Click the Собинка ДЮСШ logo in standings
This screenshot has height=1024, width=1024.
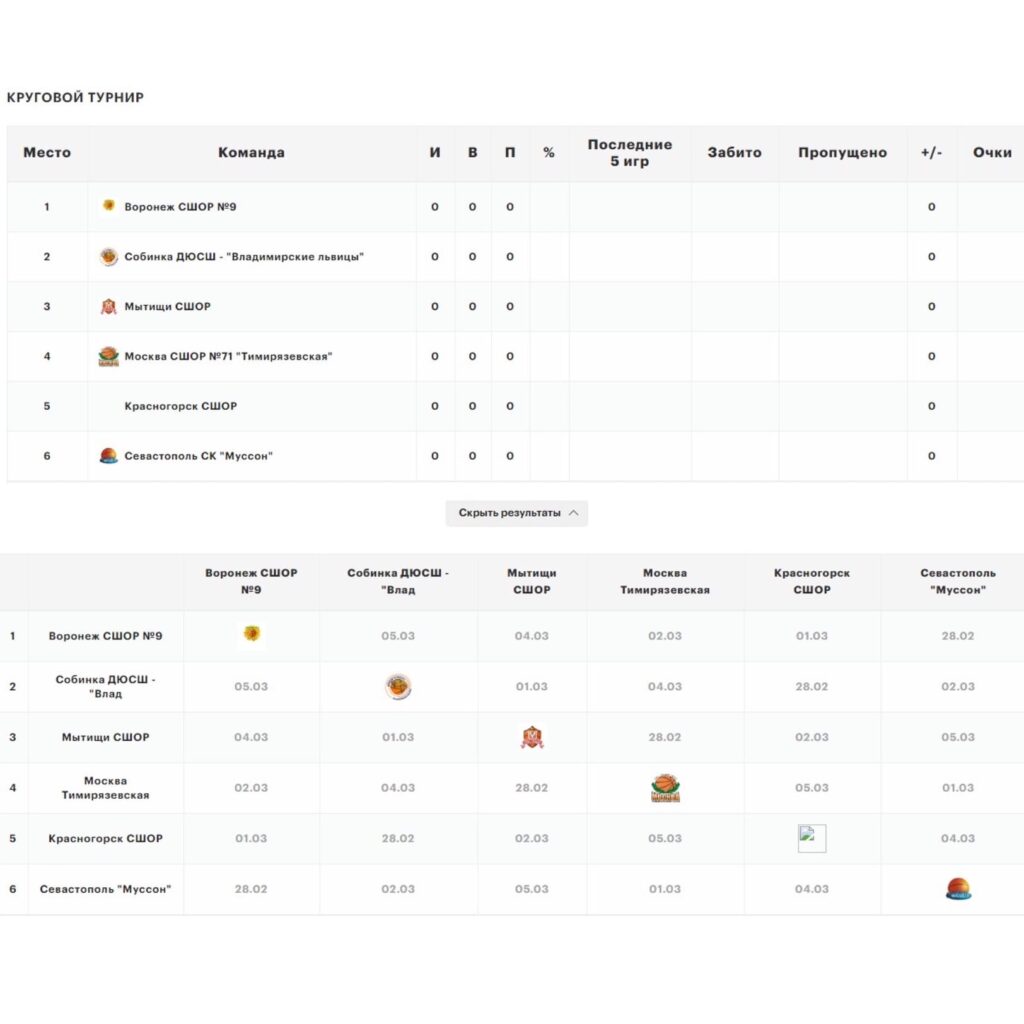tap(108, 257)
